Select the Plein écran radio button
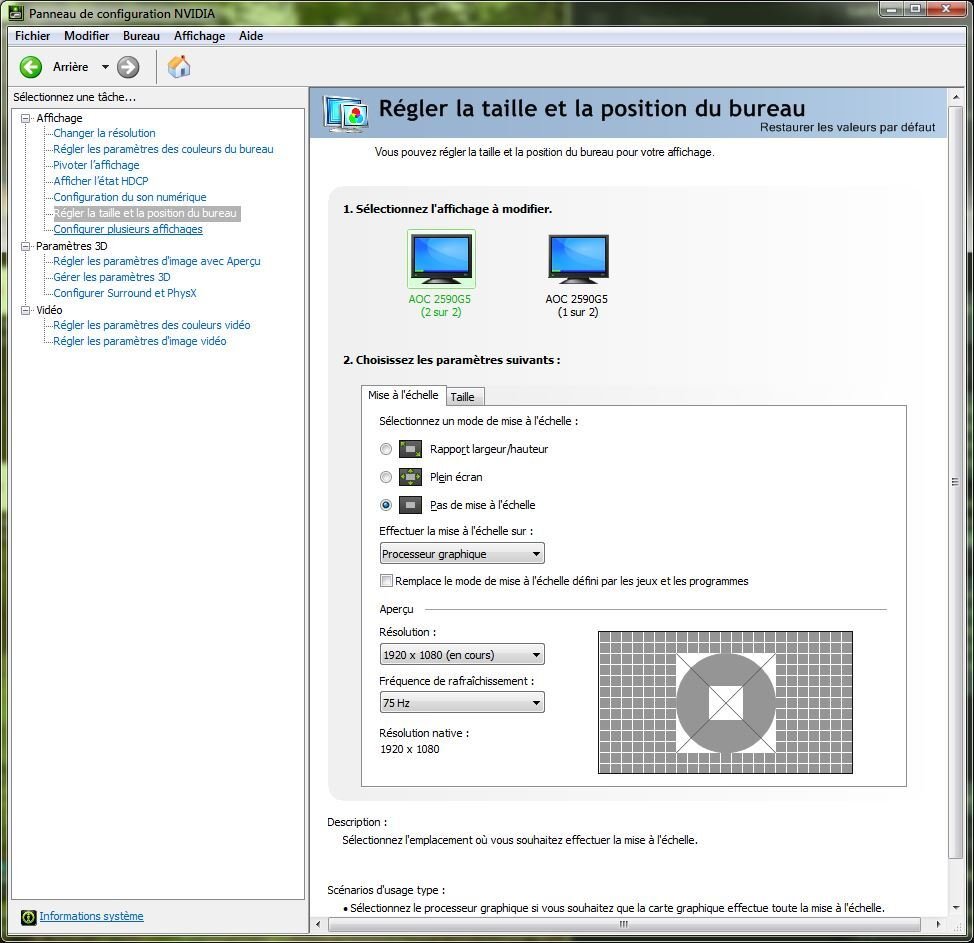Screen dimensions: 974x943 [386, 476]
